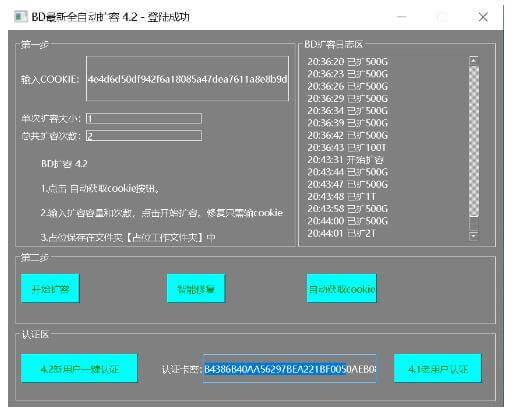Image resolution: width=514 pixels, height=410 pixels.
Task: Select log entry 20:44:01 已扩2T
Action: (x=341, y=233)
